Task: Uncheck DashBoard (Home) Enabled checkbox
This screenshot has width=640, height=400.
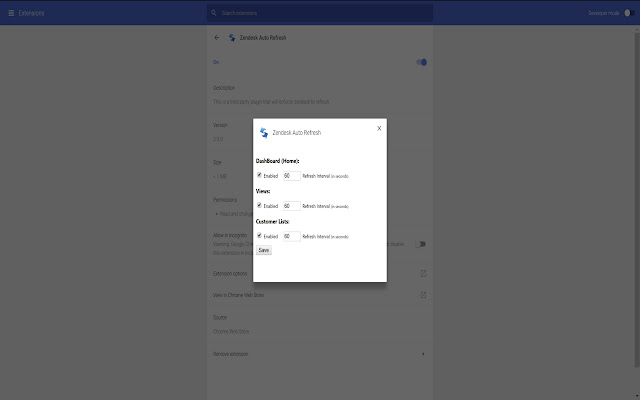Action: (x=259, y=175)
